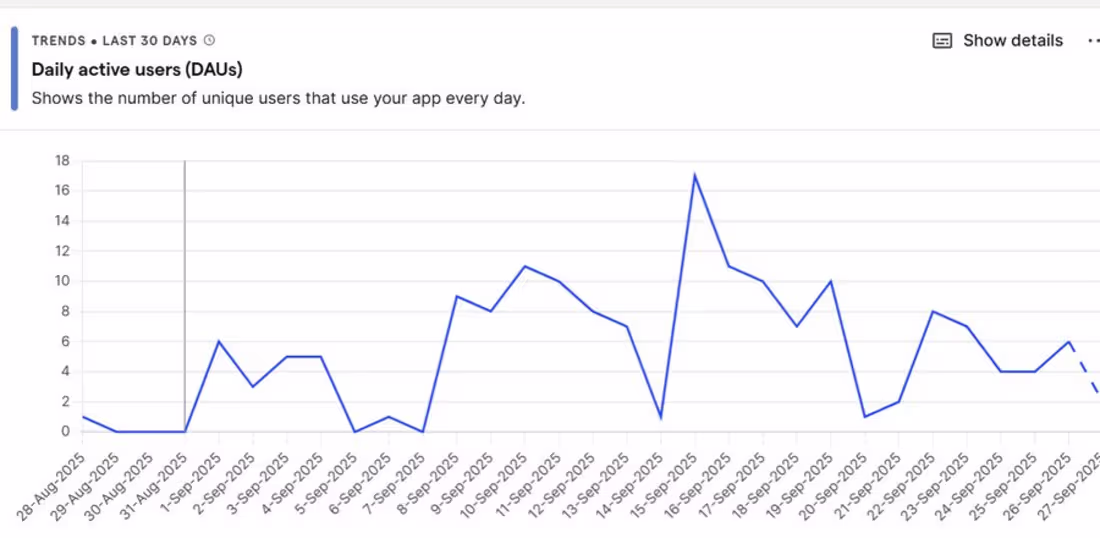Click the Show details text

1012,41
